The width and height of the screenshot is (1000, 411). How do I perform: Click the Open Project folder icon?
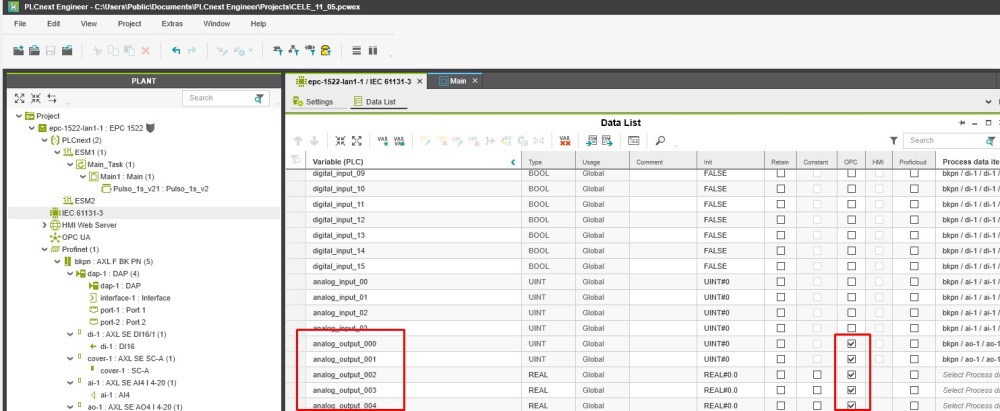tap(34, 50)
